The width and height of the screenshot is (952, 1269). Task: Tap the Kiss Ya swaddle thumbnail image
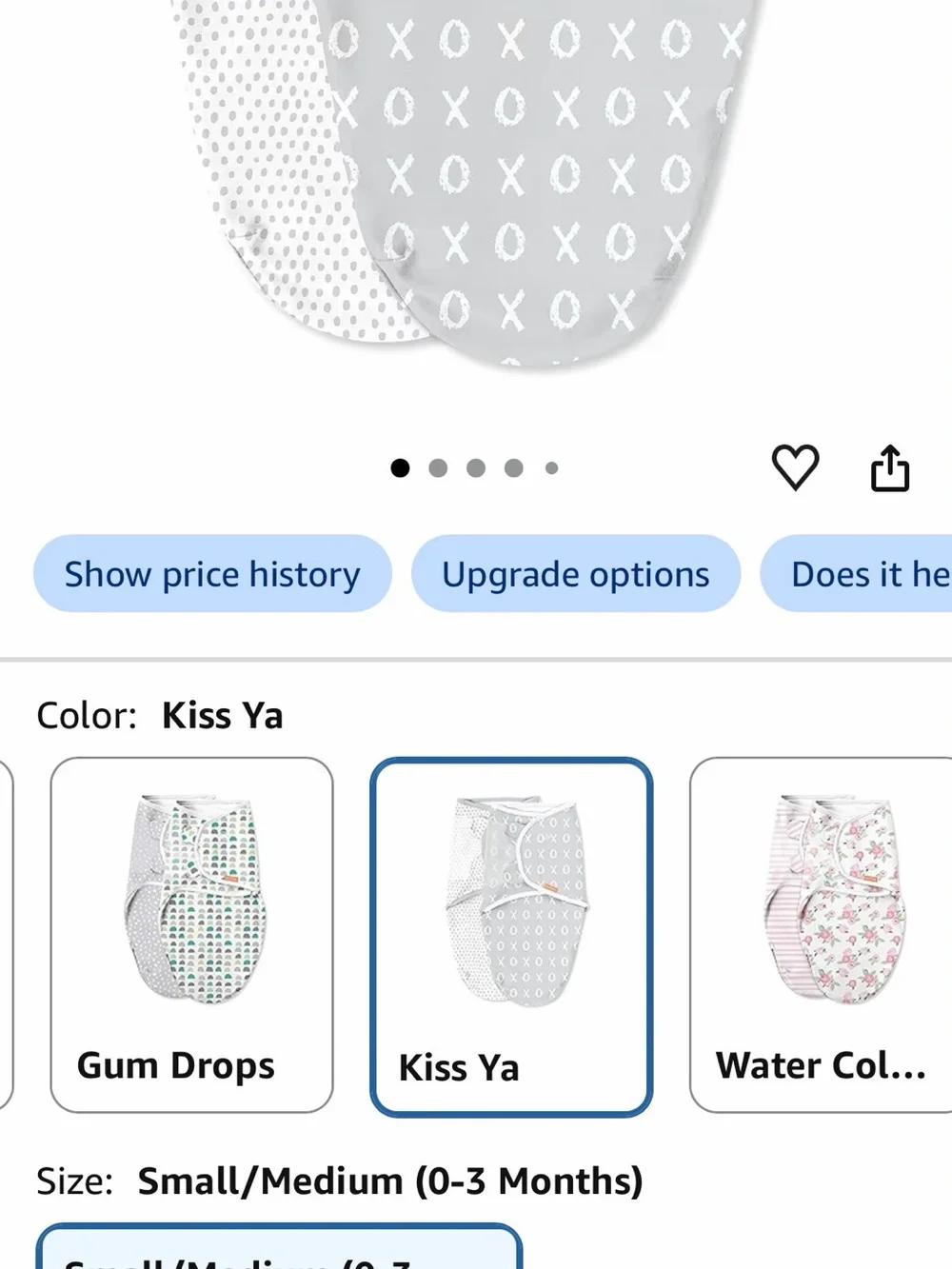pyautogui.click(x=517, y=900)
